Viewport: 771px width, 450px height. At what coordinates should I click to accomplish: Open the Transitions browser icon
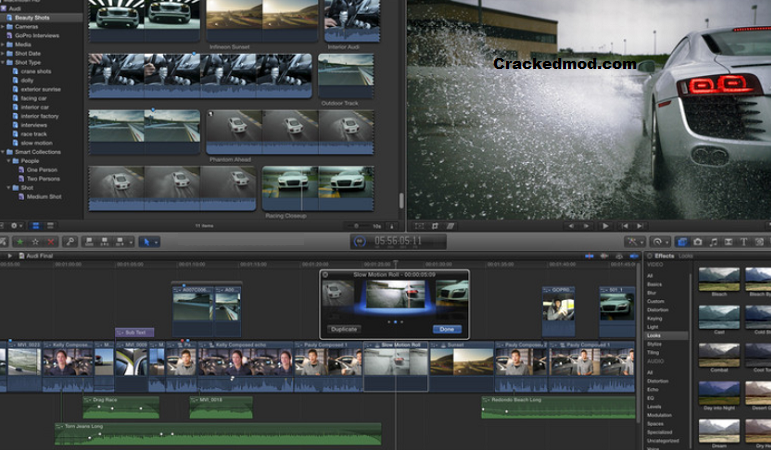728,241
